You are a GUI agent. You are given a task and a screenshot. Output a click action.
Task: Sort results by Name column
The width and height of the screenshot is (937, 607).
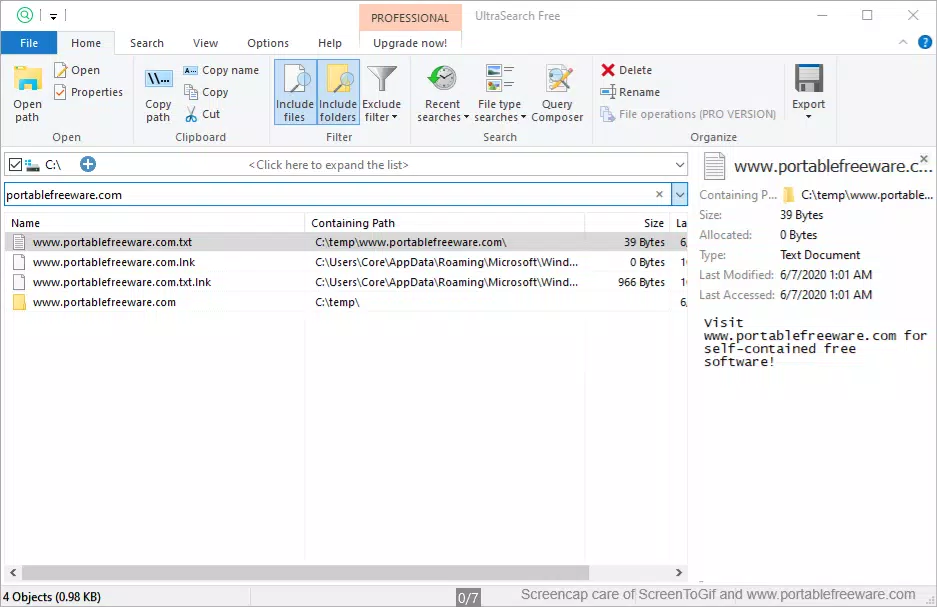point(155,223)
